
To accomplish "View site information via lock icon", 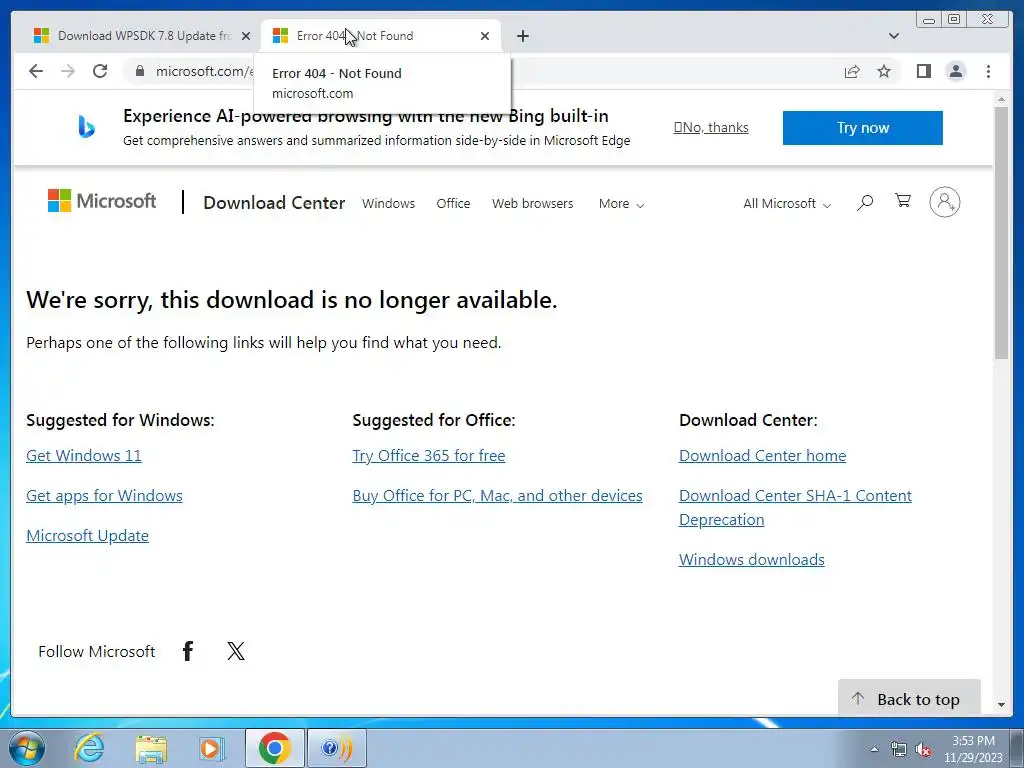I will pyautogui.click(x=140, y=71).
